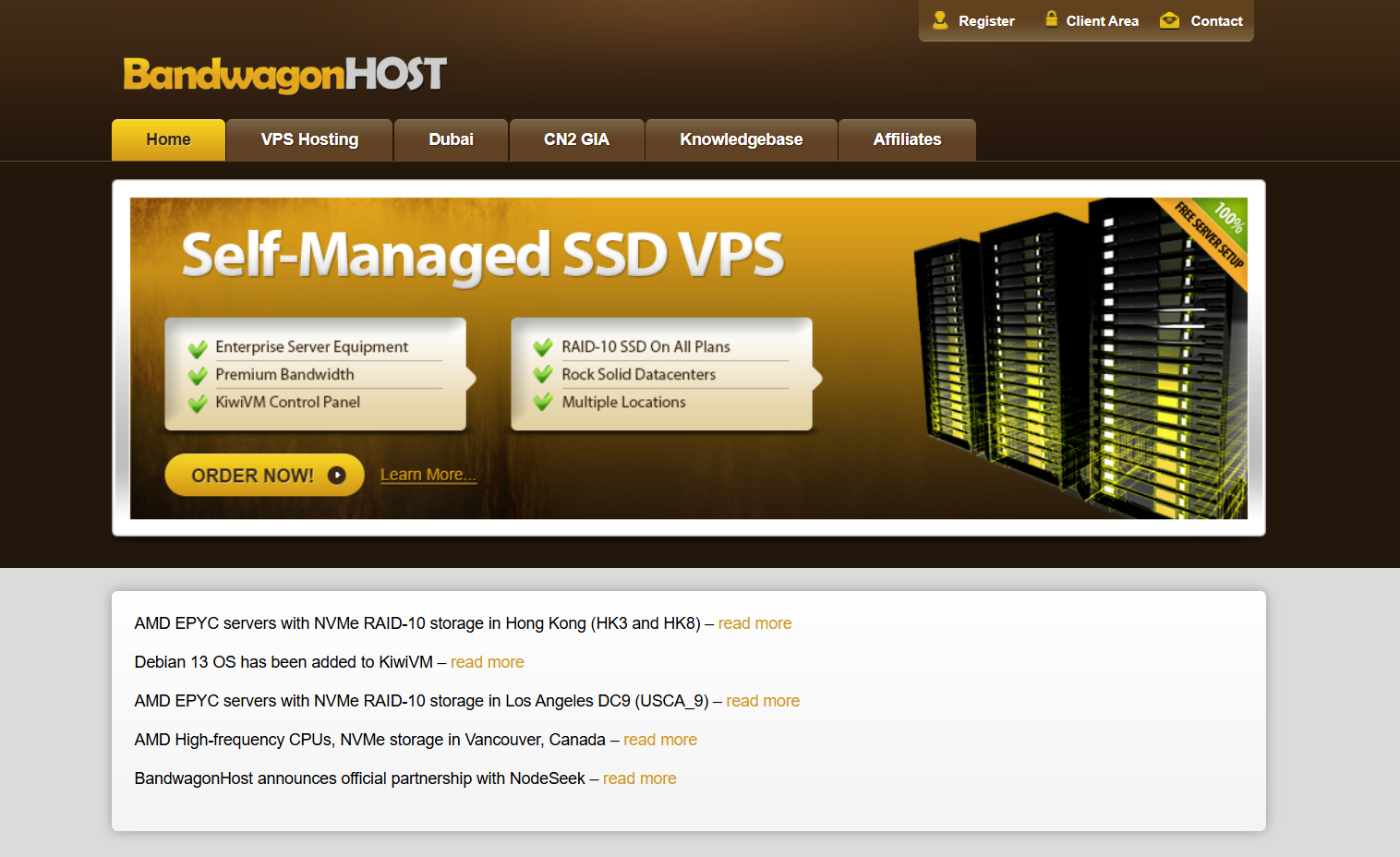This screenshot has height=857, width=1400.
Task: Click the BandwagonHost logo
Action: point(284,75)
